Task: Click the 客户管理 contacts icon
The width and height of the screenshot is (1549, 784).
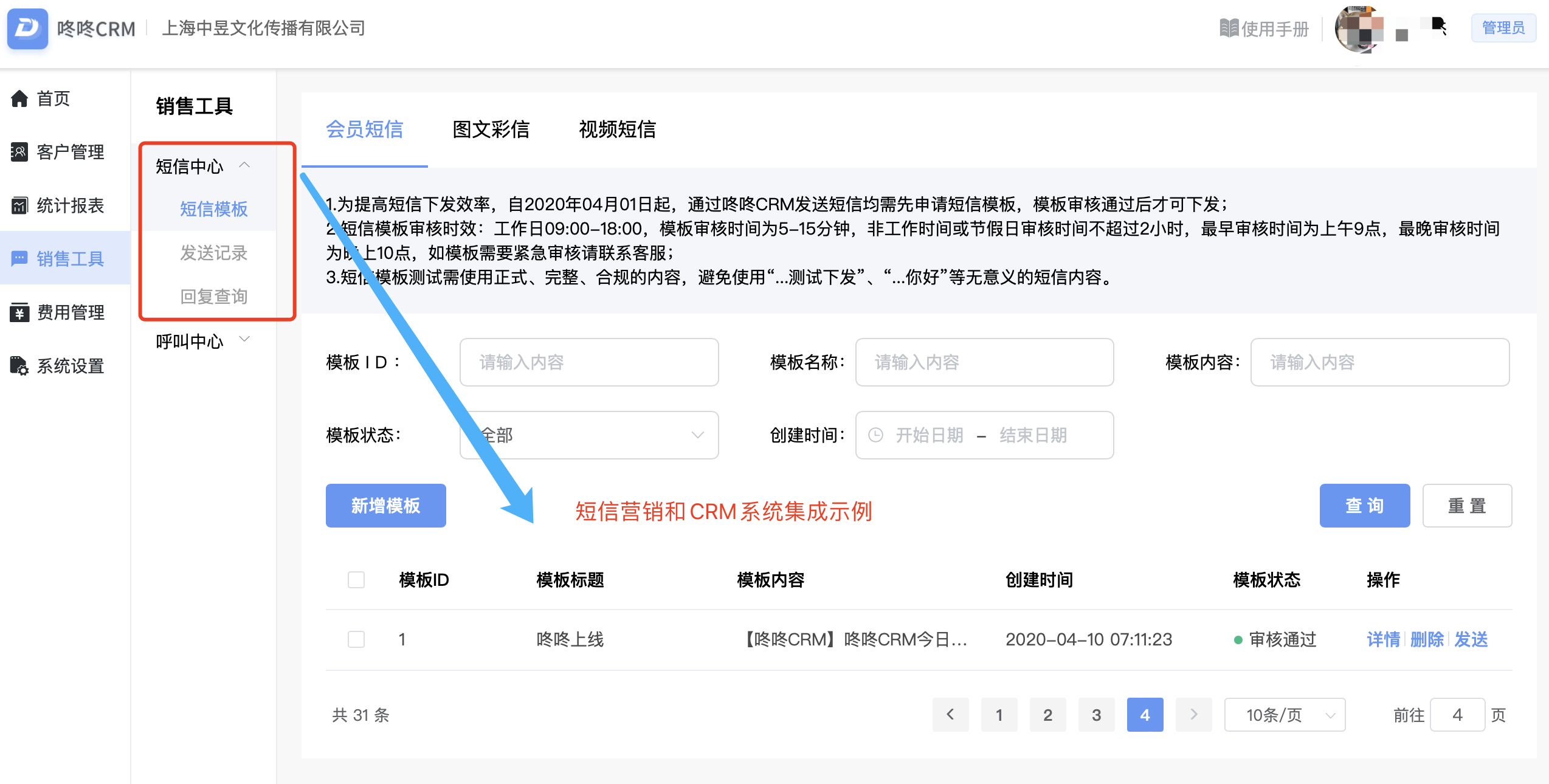Action: [x=19, y=152]
